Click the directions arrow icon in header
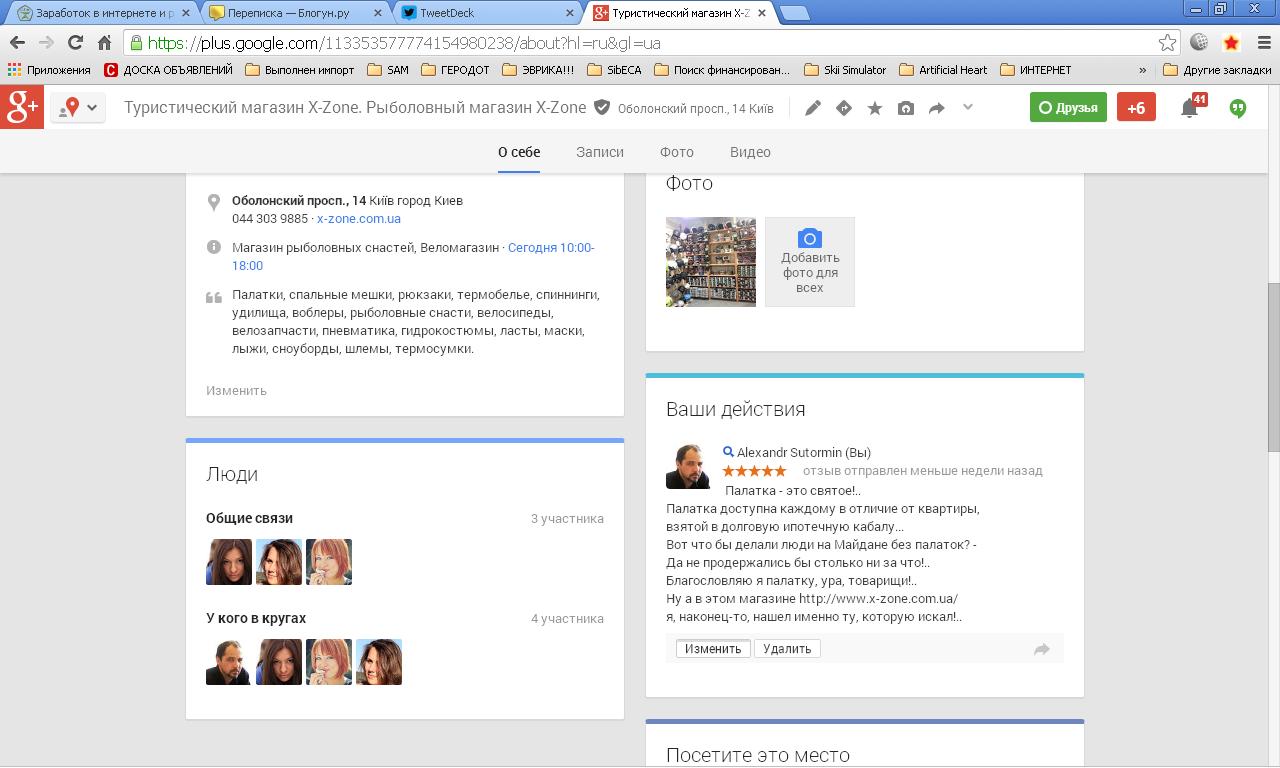 pyautogui.click(x=844, y=108)
